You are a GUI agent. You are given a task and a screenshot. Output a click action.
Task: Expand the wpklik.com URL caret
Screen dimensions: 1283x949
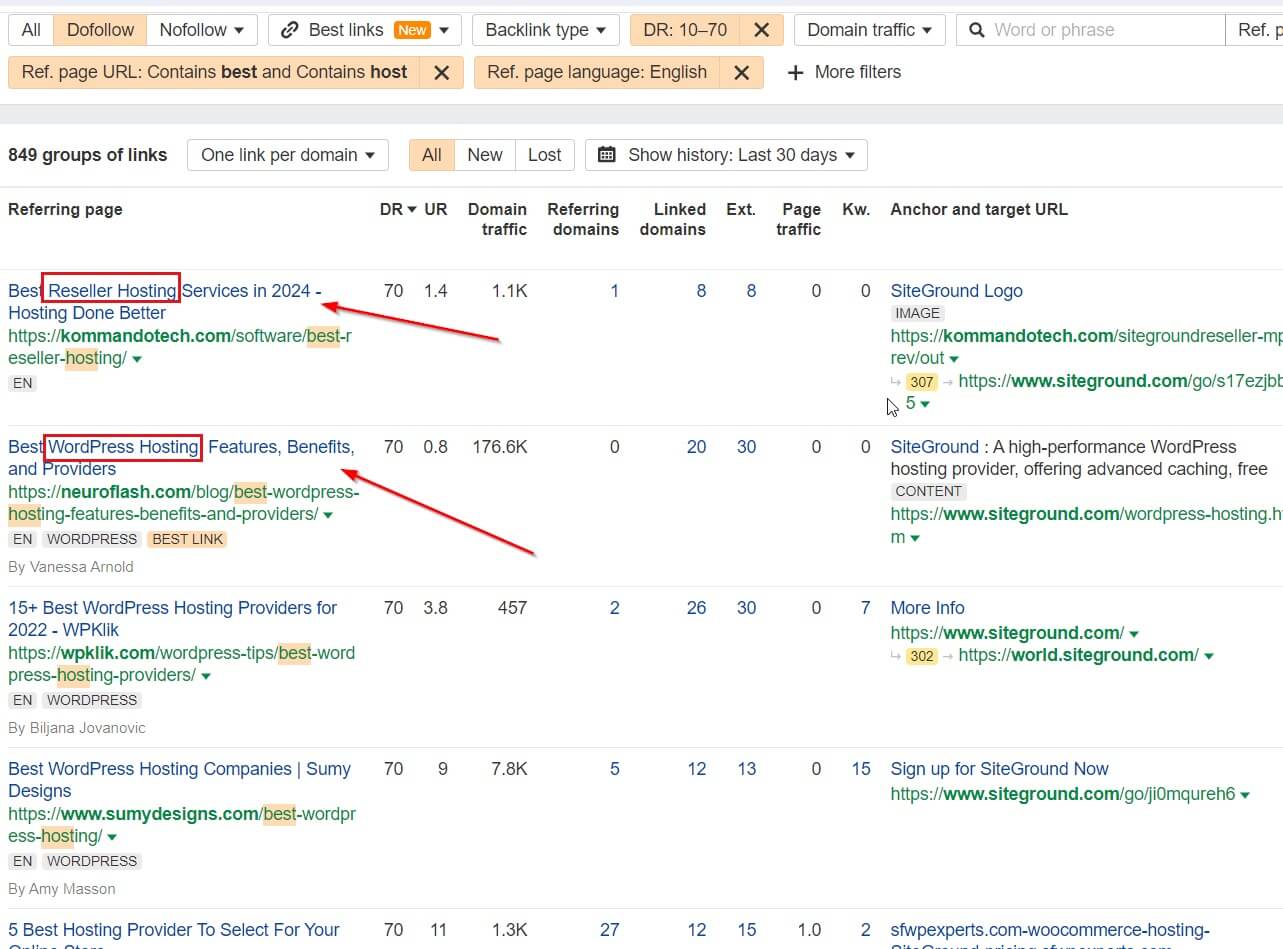click(206, 676)
